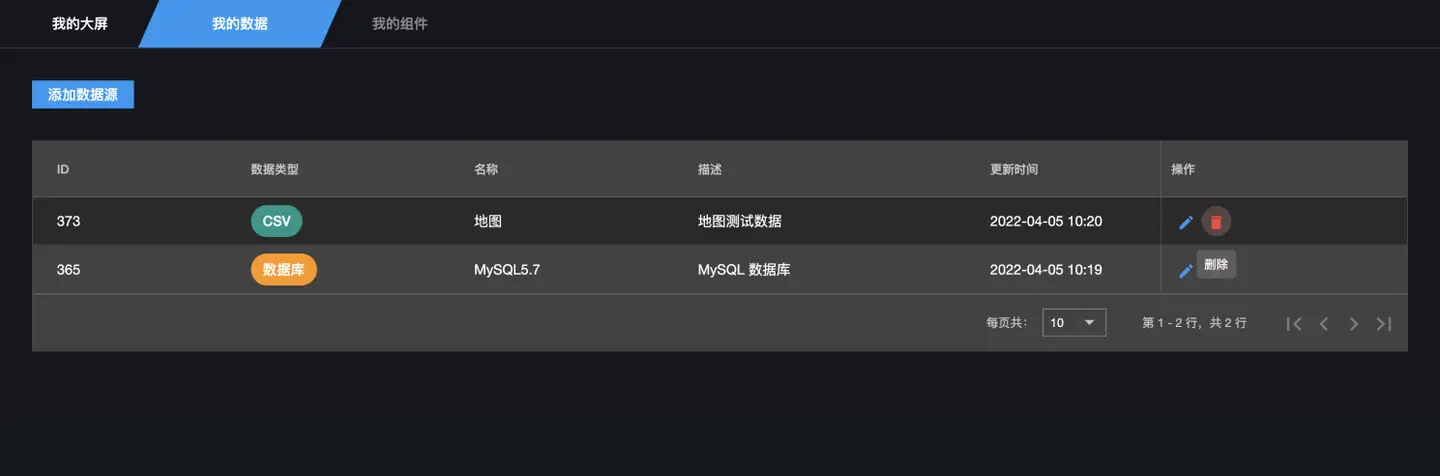Select the 我的数据 tab
Viewport: 1440px width, 476px height.
coord(240,24)
